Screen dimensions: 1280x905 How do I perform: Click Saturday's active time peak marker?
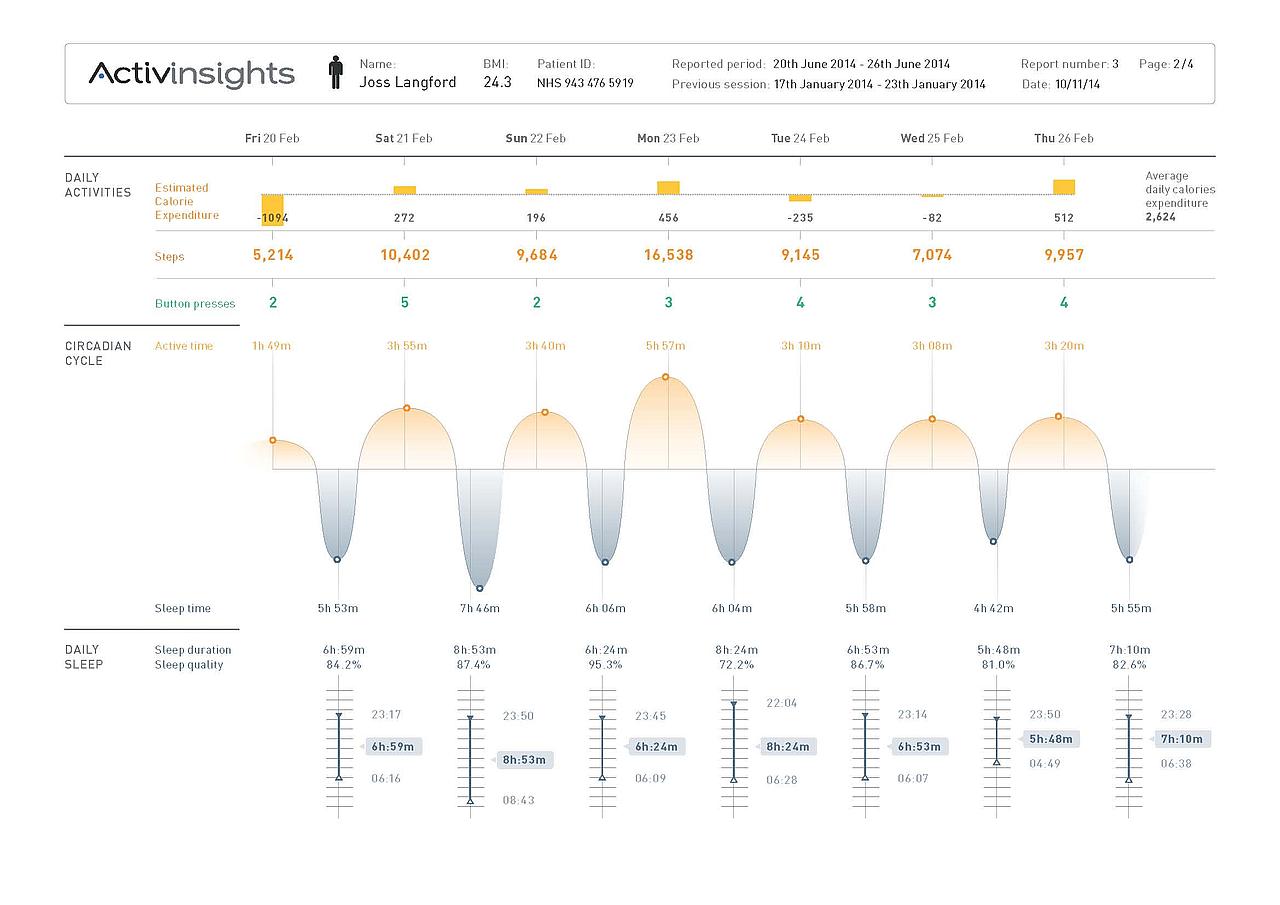(x=407, y=408)
